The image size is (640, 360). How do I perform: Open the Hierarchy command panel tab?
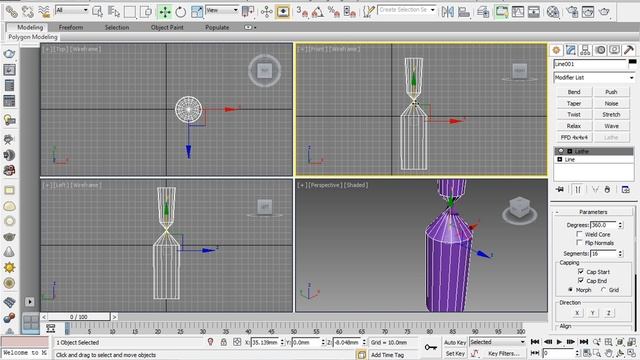coord(585,50)
